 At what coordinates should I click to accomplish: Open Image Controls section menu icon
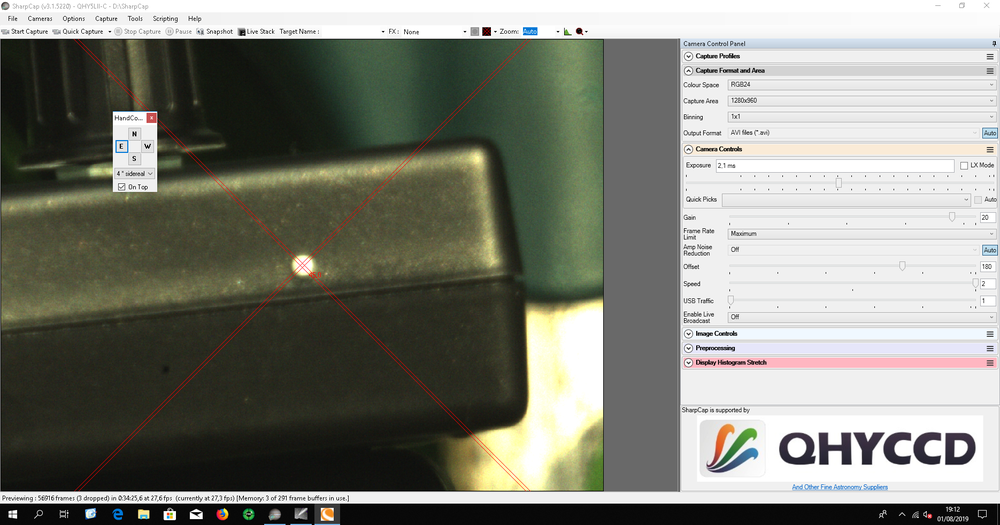tap(990, 334)
